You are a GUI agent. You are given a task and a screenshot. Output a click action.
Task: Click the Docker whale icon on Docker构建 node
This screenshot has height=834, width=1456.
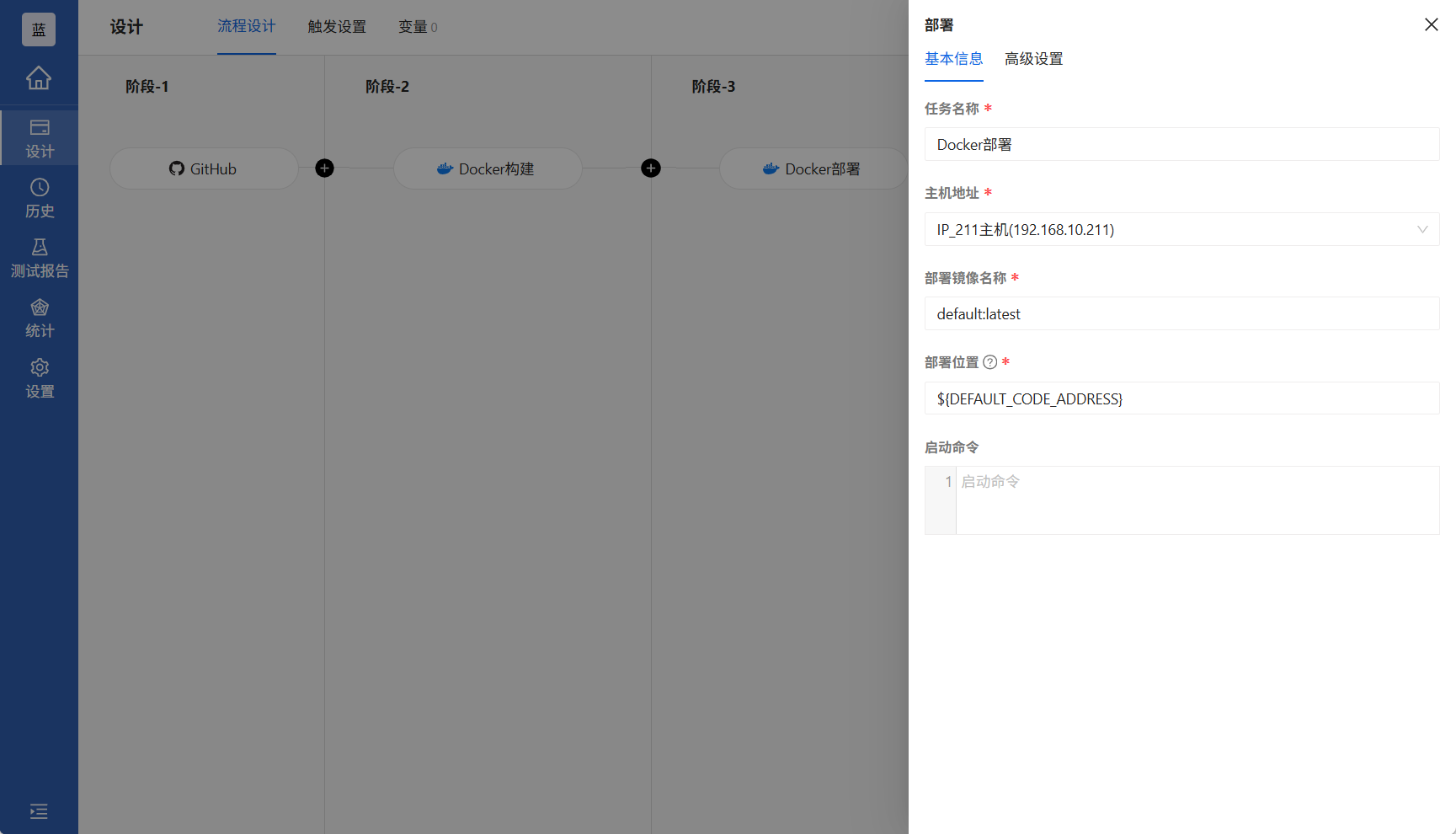click(x=444, y=168)
